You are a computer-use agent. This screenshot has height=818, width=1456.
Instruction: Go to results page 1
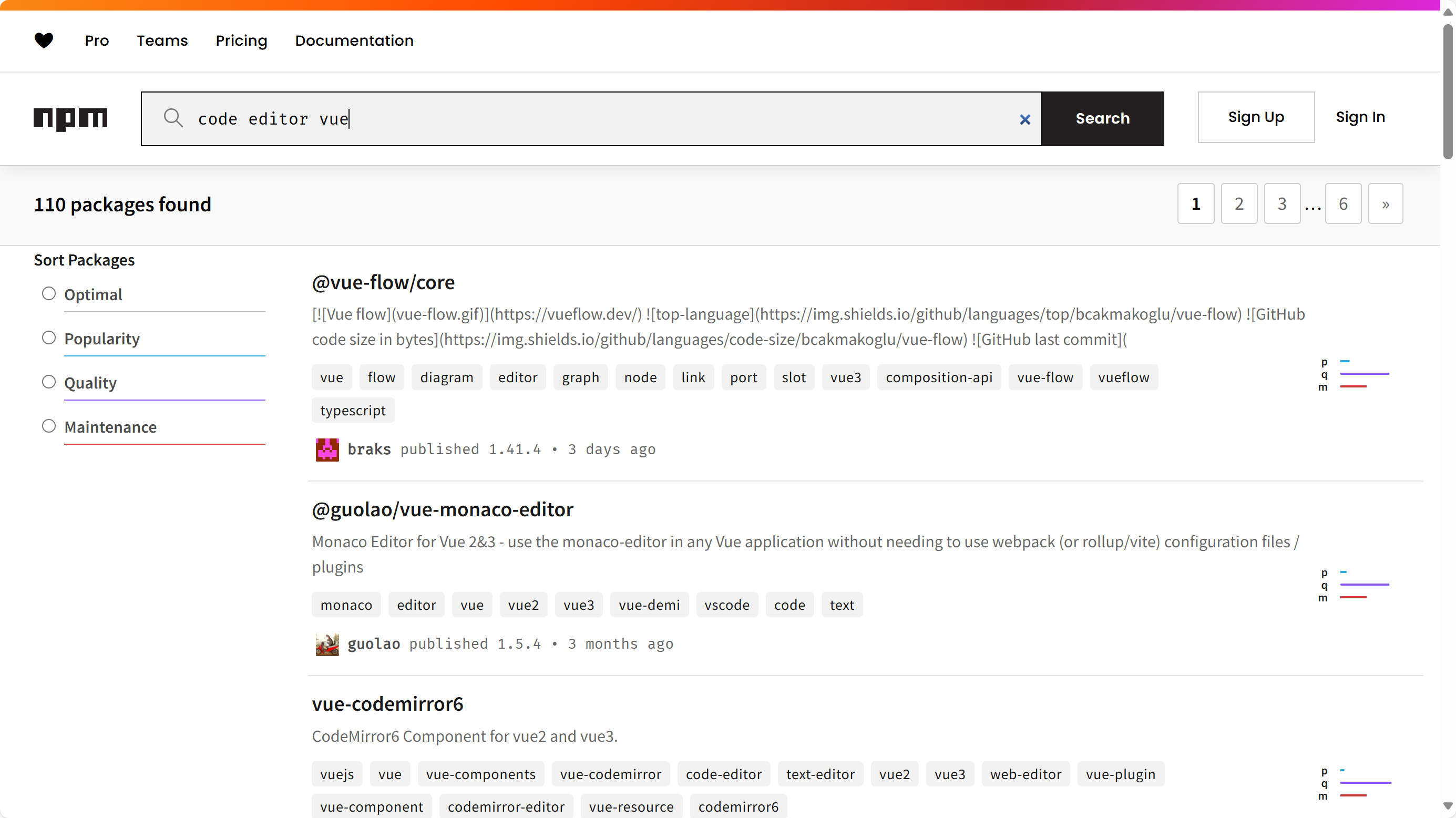(x=1196, y=203)
